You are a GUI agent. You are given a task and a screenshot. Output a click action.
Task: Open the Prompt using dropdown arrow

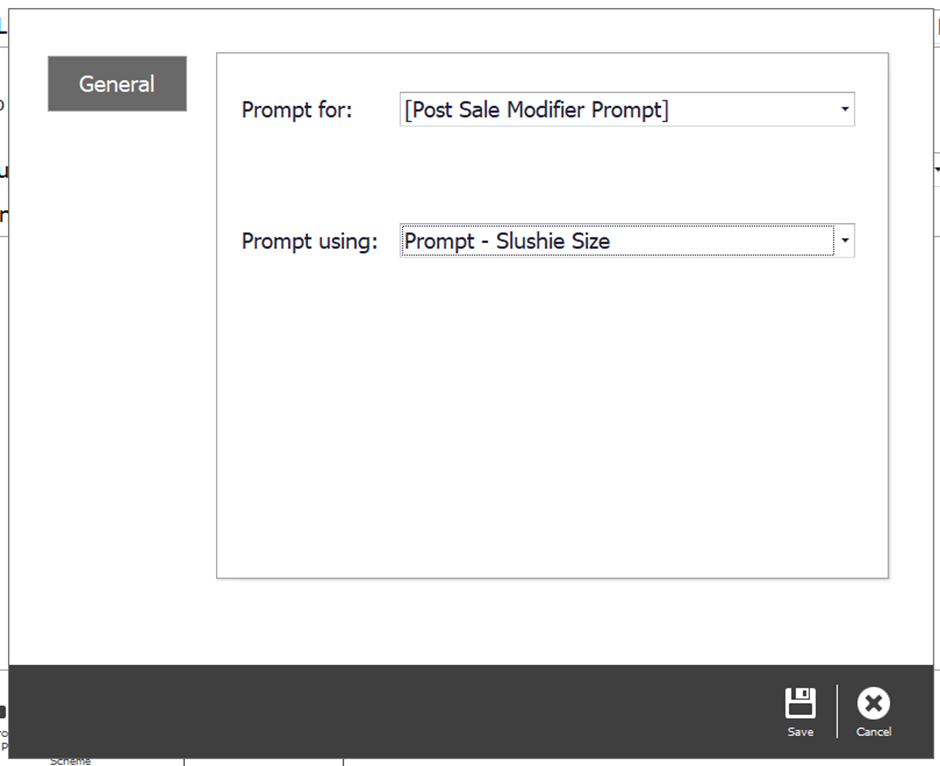coord(845,240)
